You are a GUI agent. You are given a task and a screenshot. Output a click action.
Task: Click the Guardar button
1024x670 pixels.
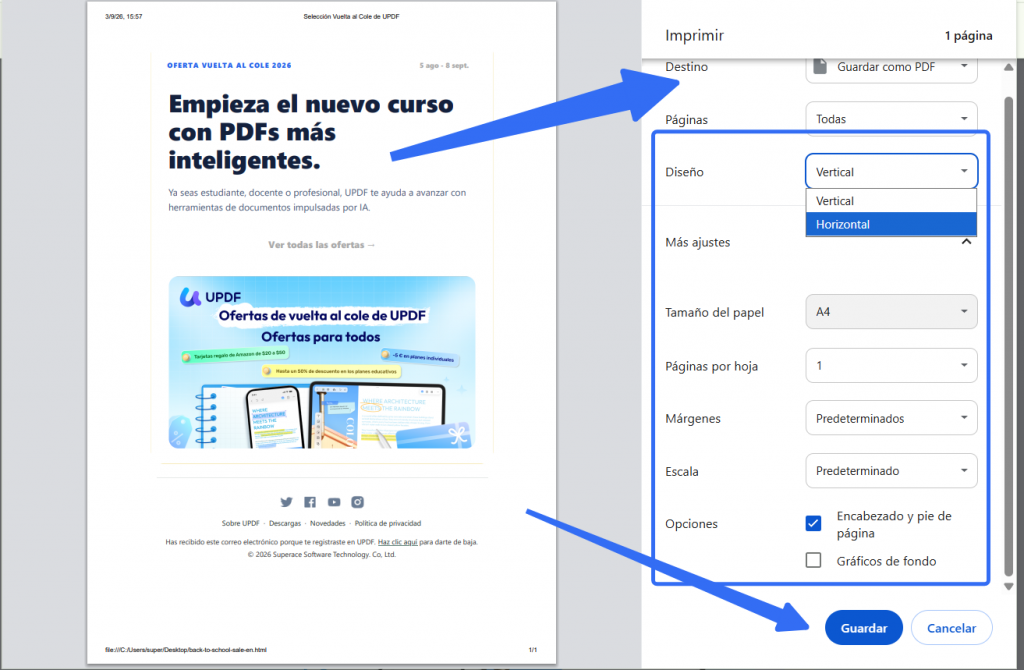[x=863, y=628]
